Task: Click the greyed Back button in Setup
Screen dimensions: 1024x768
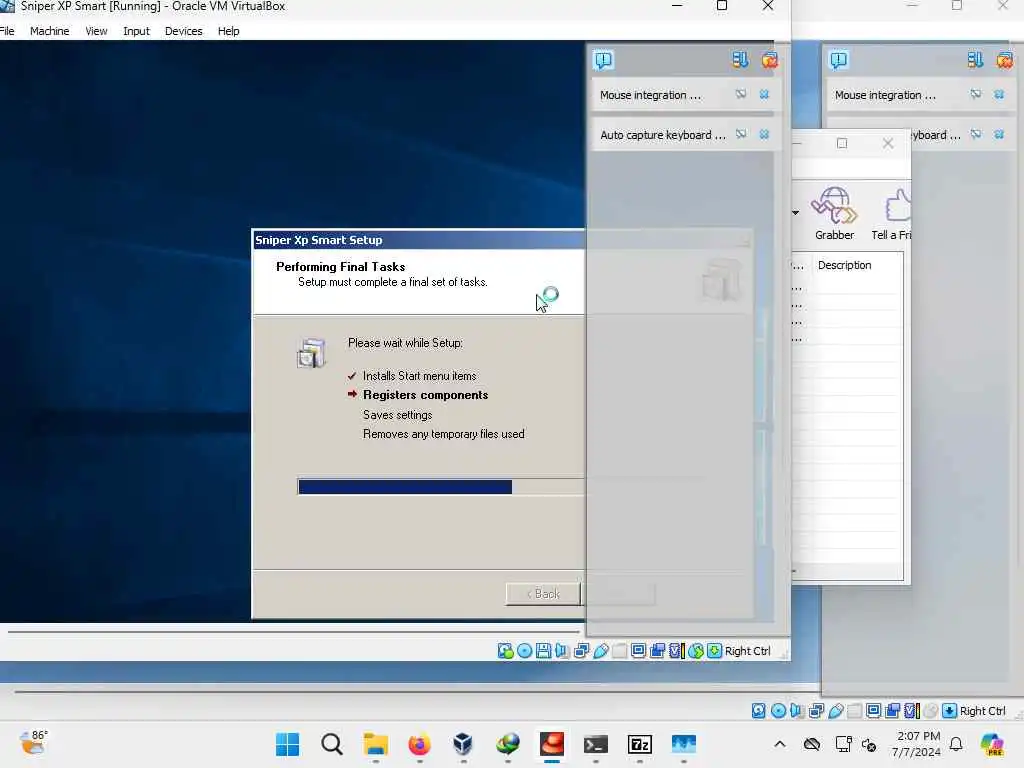Action: (543, 594)
